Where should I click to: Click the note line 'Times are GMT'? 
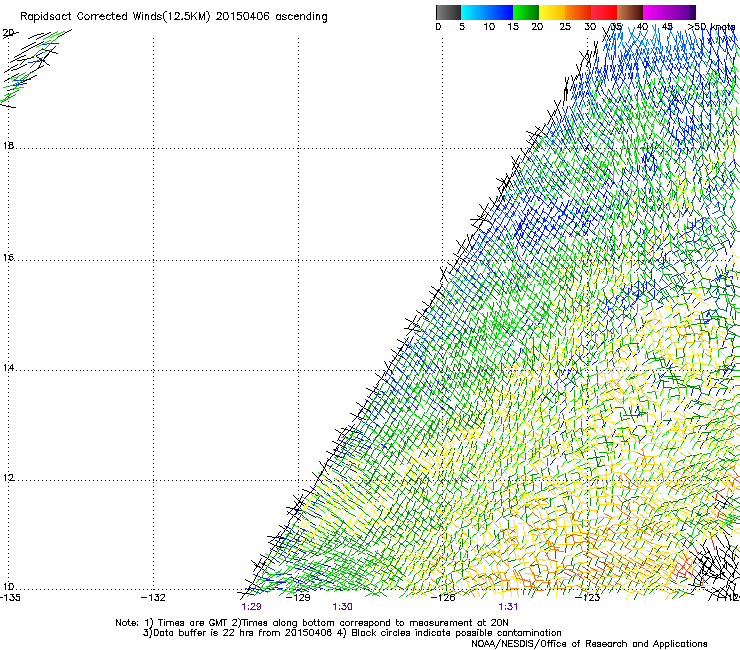(x=192, y=623)
